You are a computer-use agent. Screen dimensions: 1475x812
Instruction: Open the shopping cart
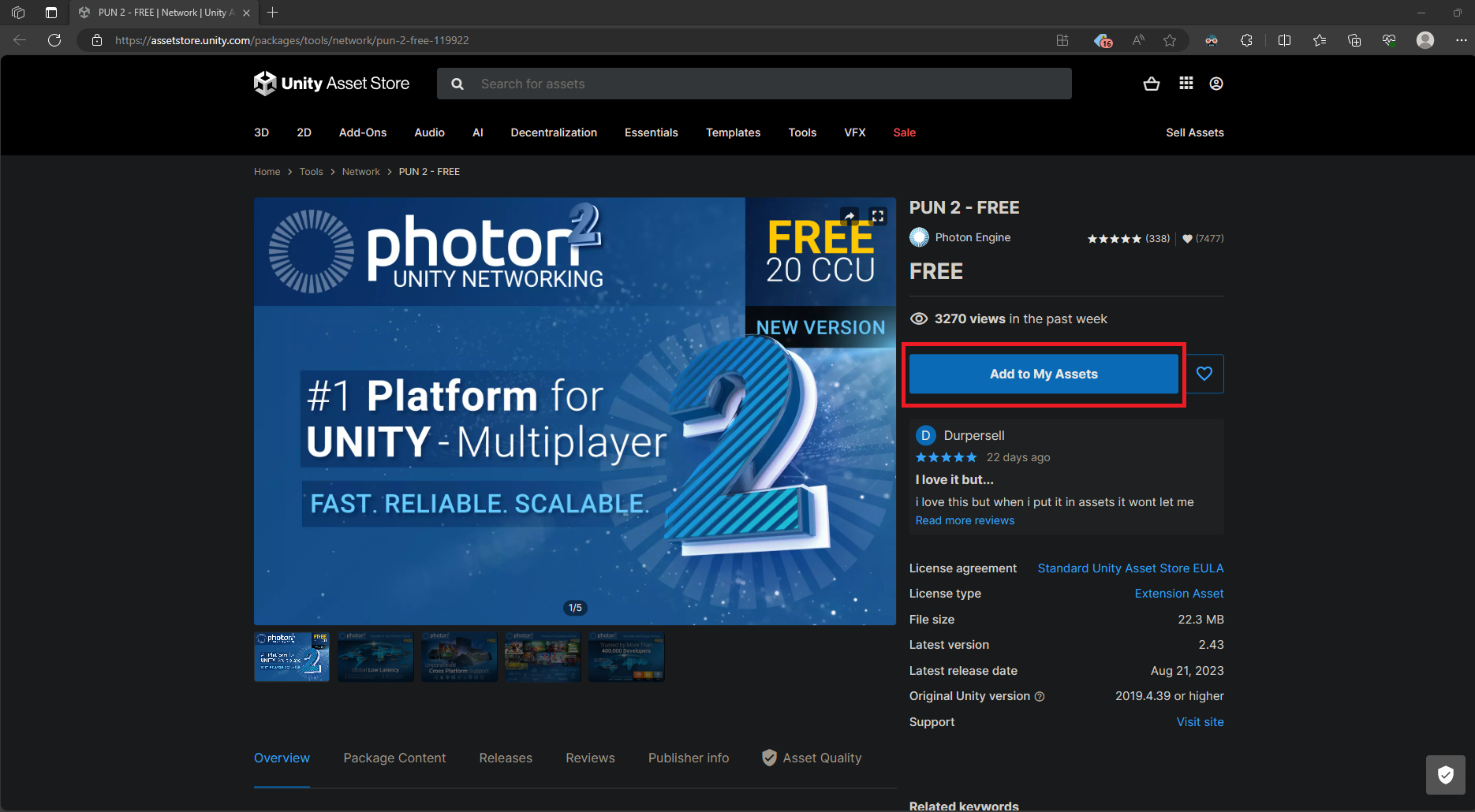tap(1151, 83)
